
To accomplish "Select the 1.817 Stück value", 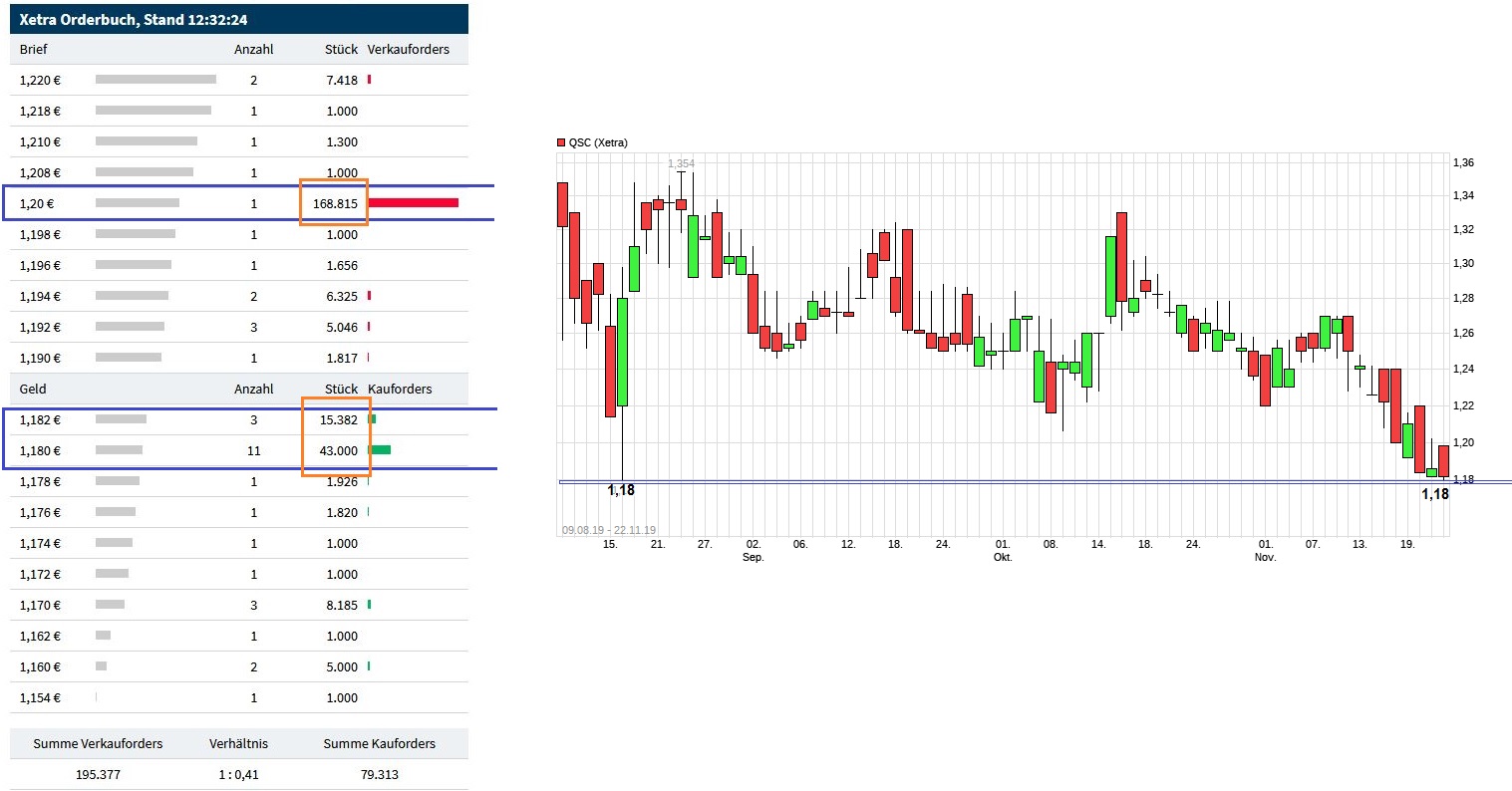I will (342, 358).
